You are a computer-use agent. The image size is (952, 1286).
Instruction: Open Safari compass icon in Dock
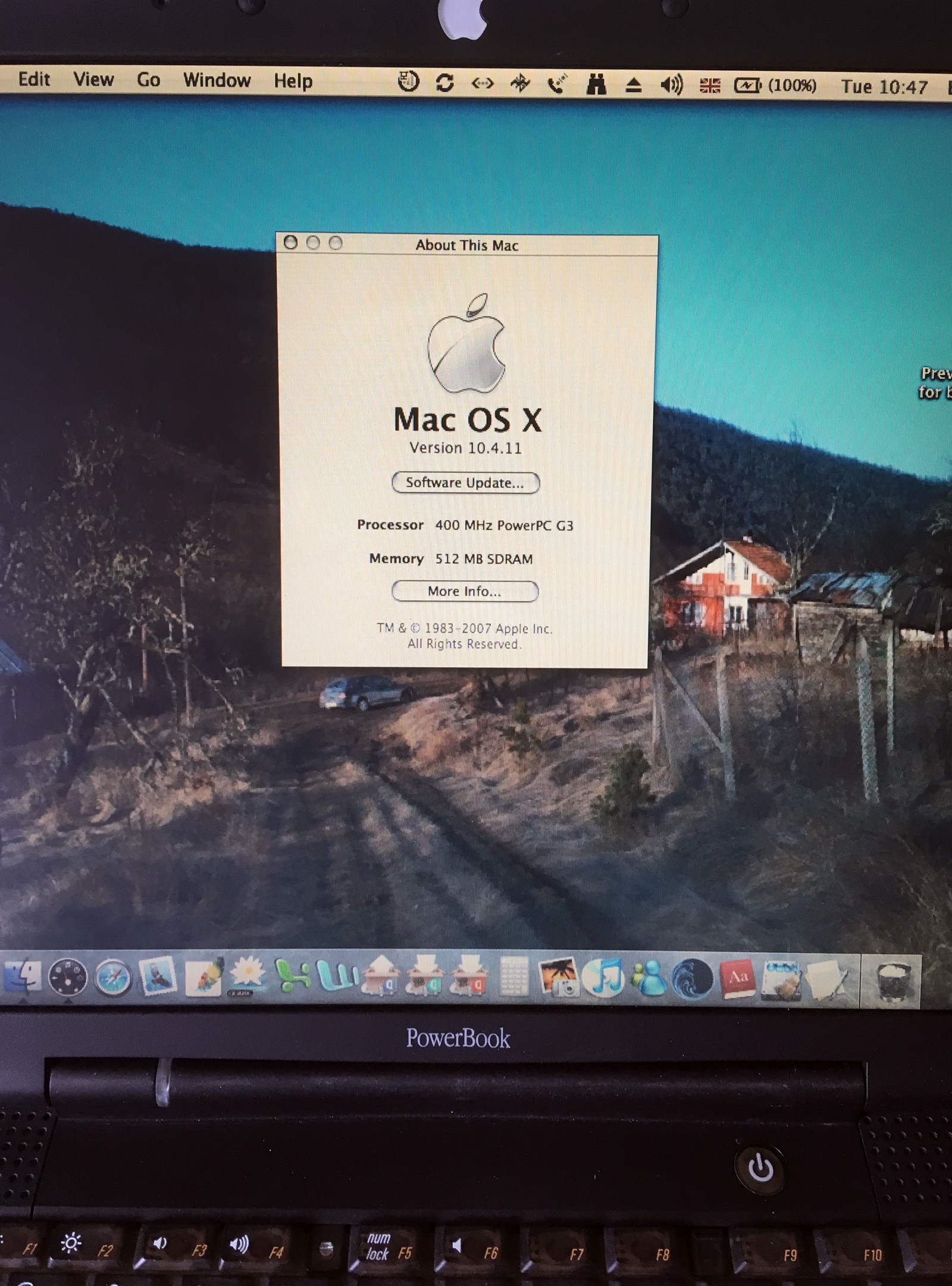pyautogui.click(x=113, y=979)
